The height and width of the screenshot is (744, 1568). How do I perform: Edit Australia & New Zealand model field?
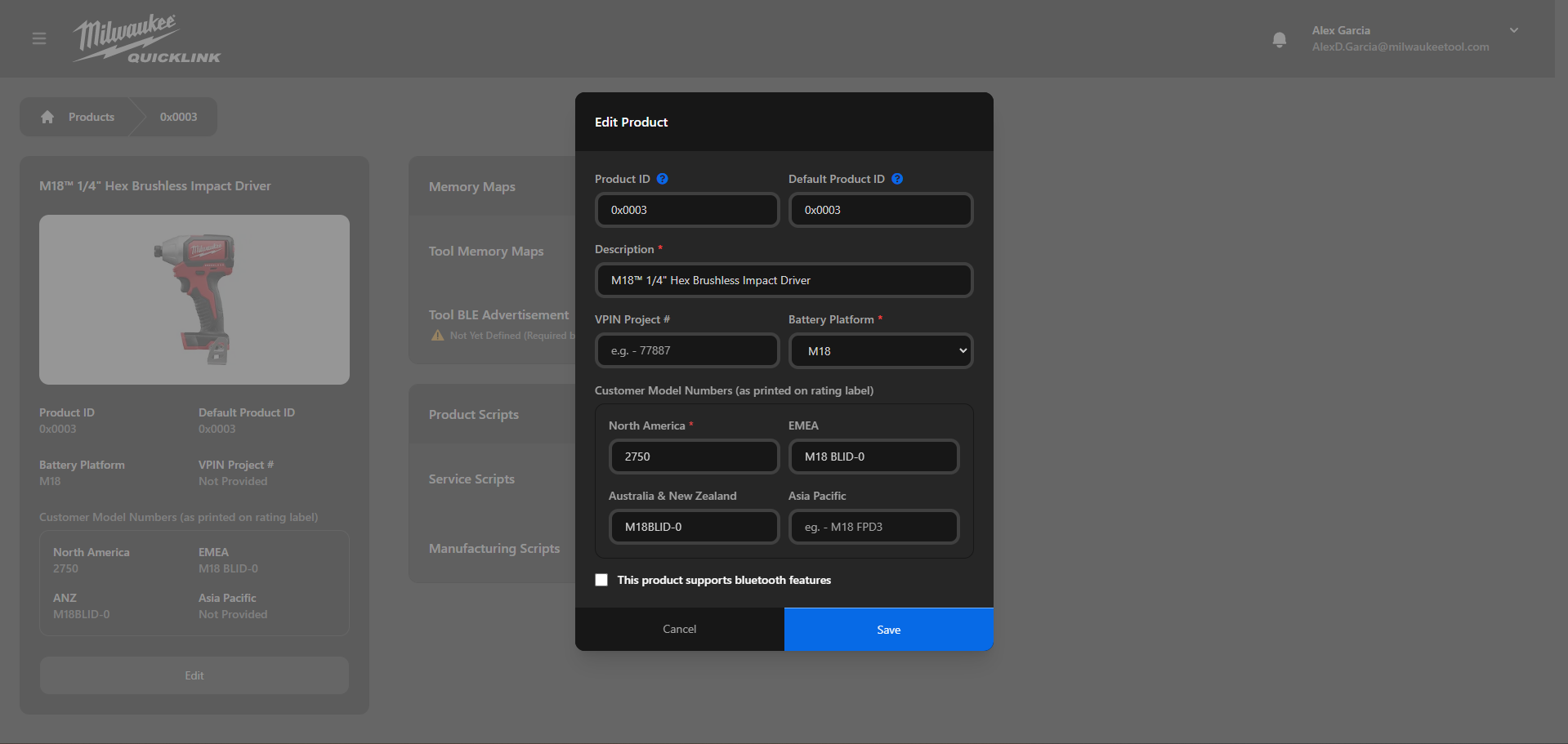694,527
